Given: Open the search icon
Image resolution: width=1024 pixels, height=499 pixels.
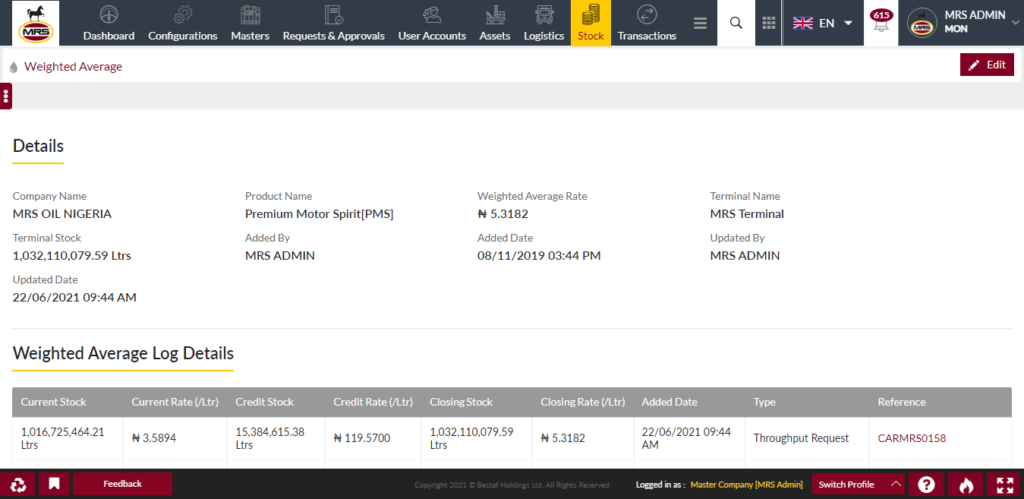Looking at the screenshot, I should [736, 23].
